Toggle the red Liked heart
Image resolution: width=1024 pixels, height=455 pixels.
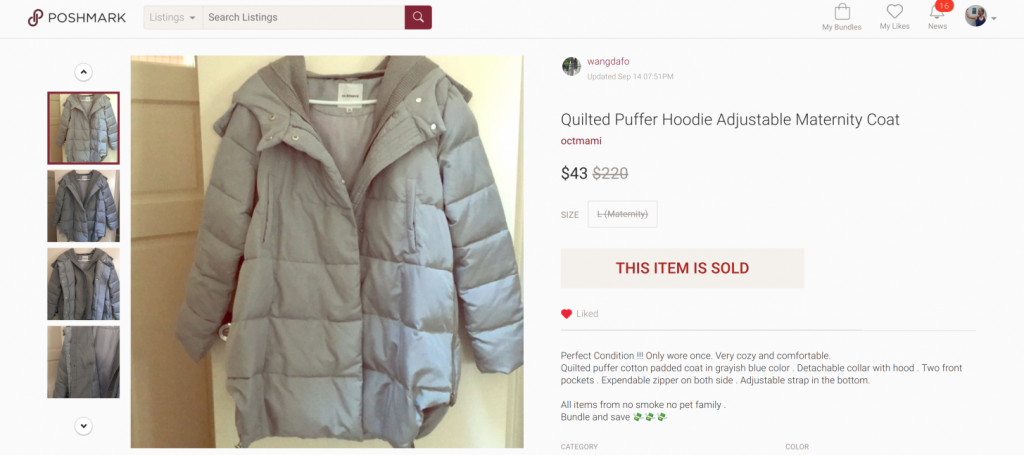pyautogui.click(x=566, y=314)
